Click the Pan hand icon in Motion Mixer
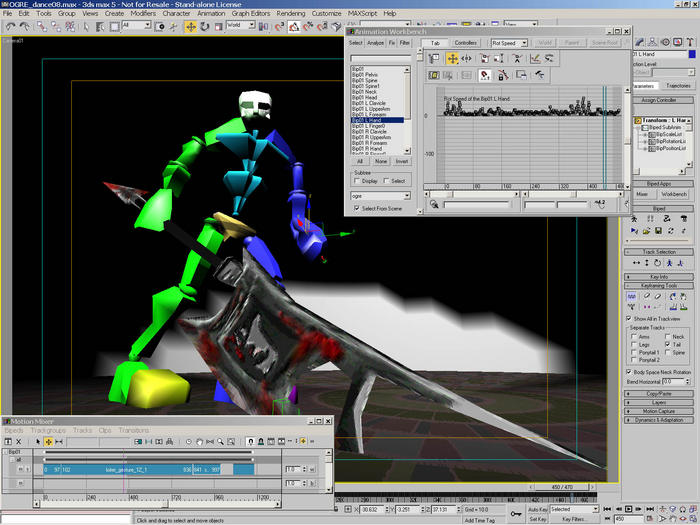Image resolution: width=700 pixels, height=525 pixels. coord(200,441)
